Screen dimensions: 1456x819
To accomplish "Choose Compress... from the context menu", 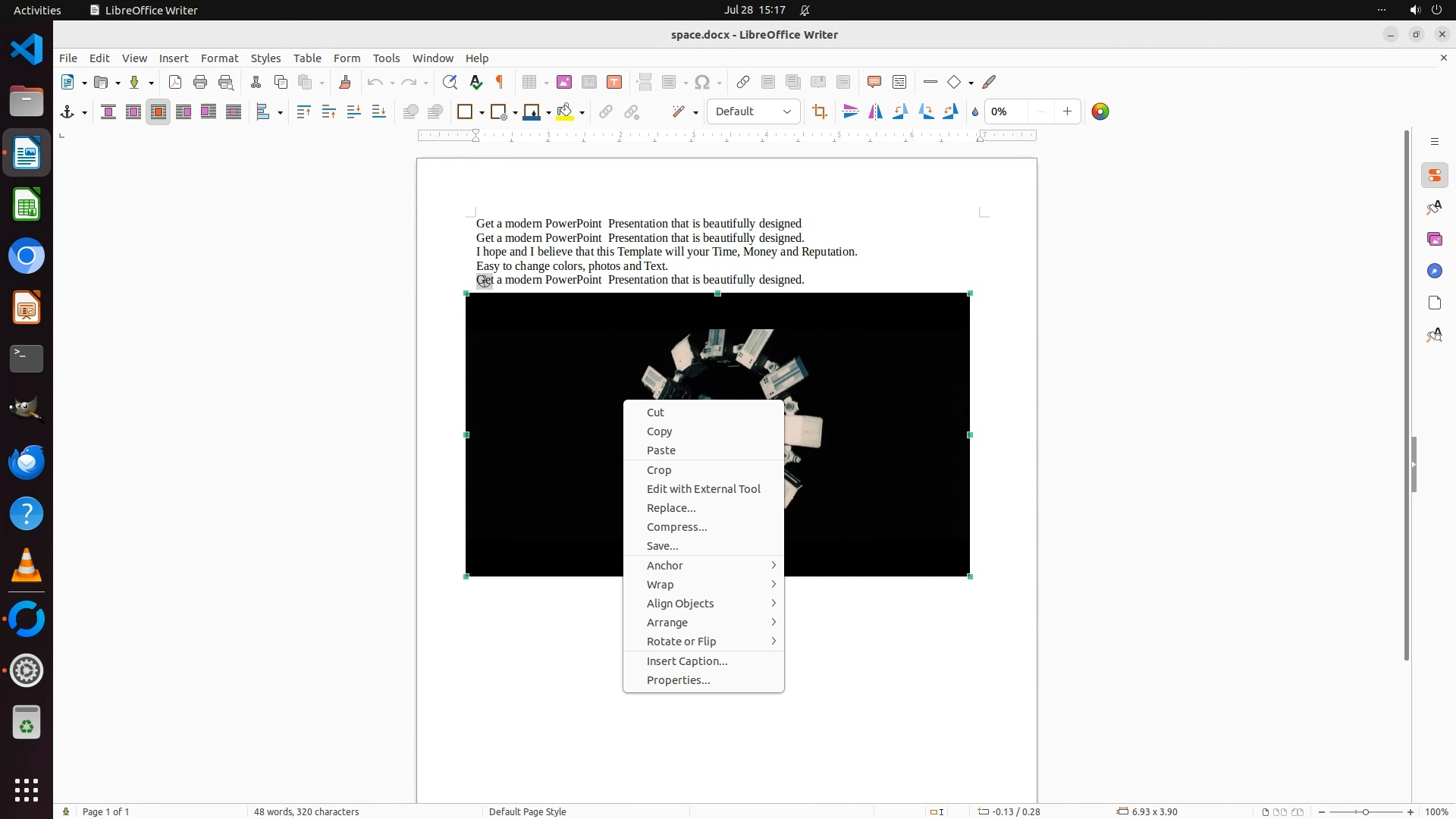I will (x=676, y=527).
